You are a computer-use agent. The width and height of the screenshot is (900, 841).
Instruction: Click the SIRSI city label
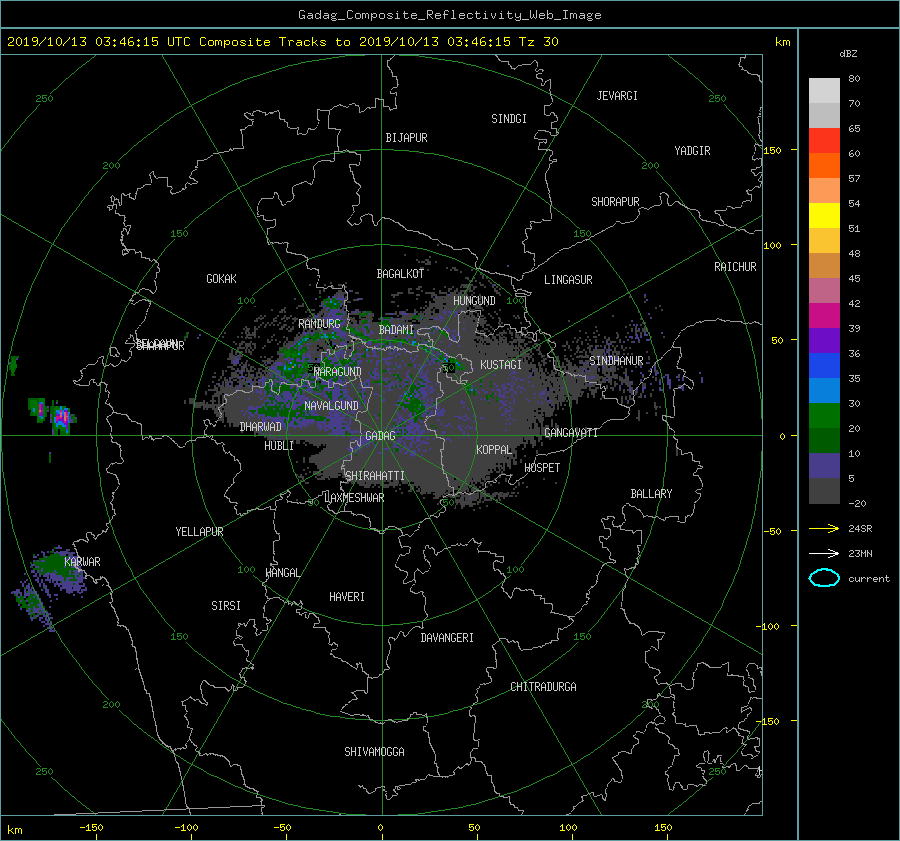pyautogui.click(x=226, y=606)
